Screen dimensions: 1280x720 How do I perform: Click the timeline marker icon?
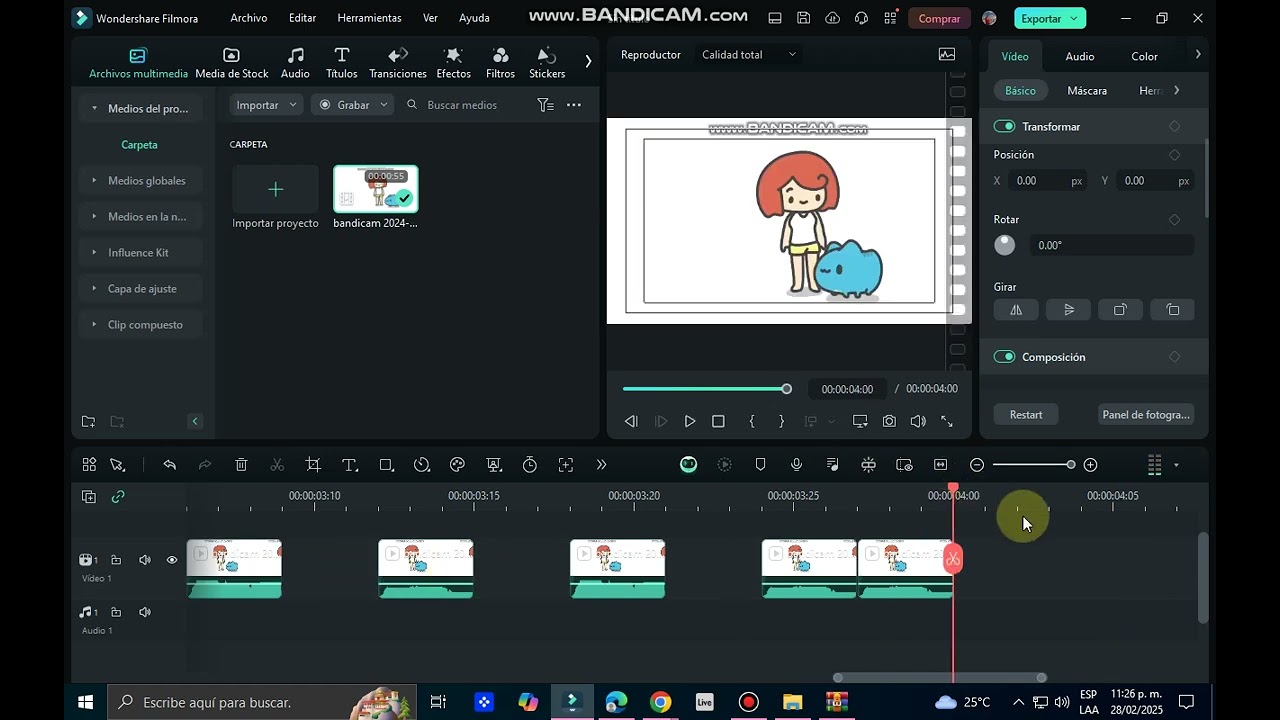[760, 465]
